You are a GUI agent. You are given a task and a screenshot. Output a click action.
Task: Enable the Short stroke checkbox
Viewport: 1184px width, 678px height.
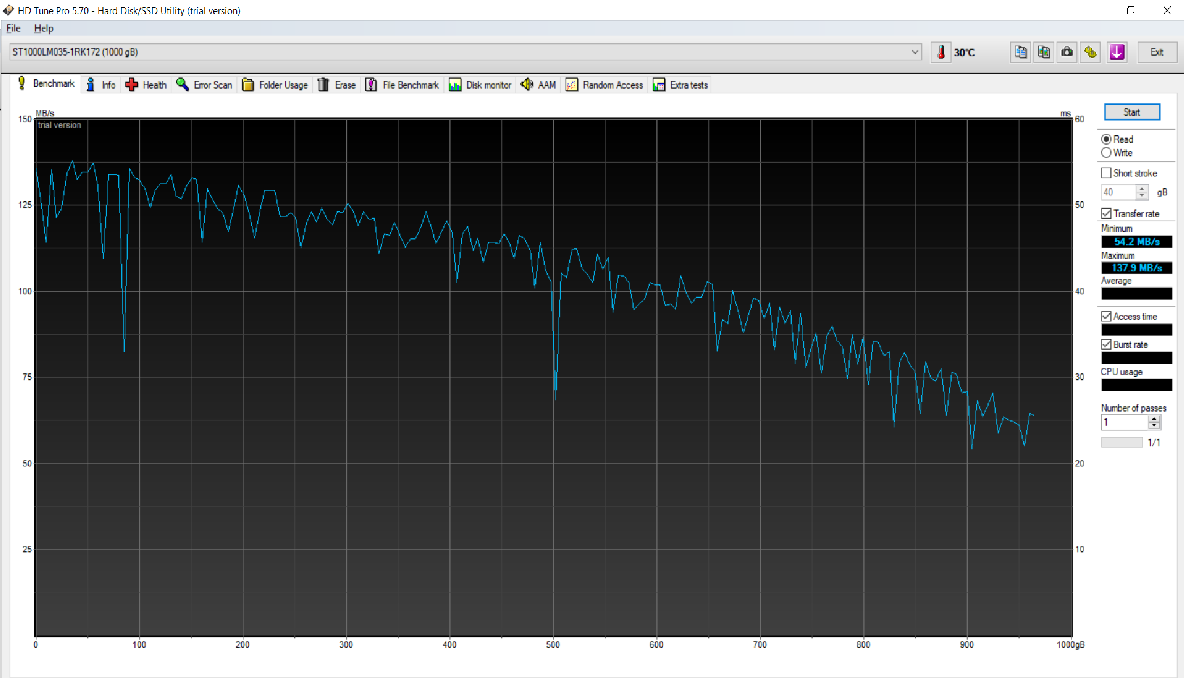[x=1106, y=173]
